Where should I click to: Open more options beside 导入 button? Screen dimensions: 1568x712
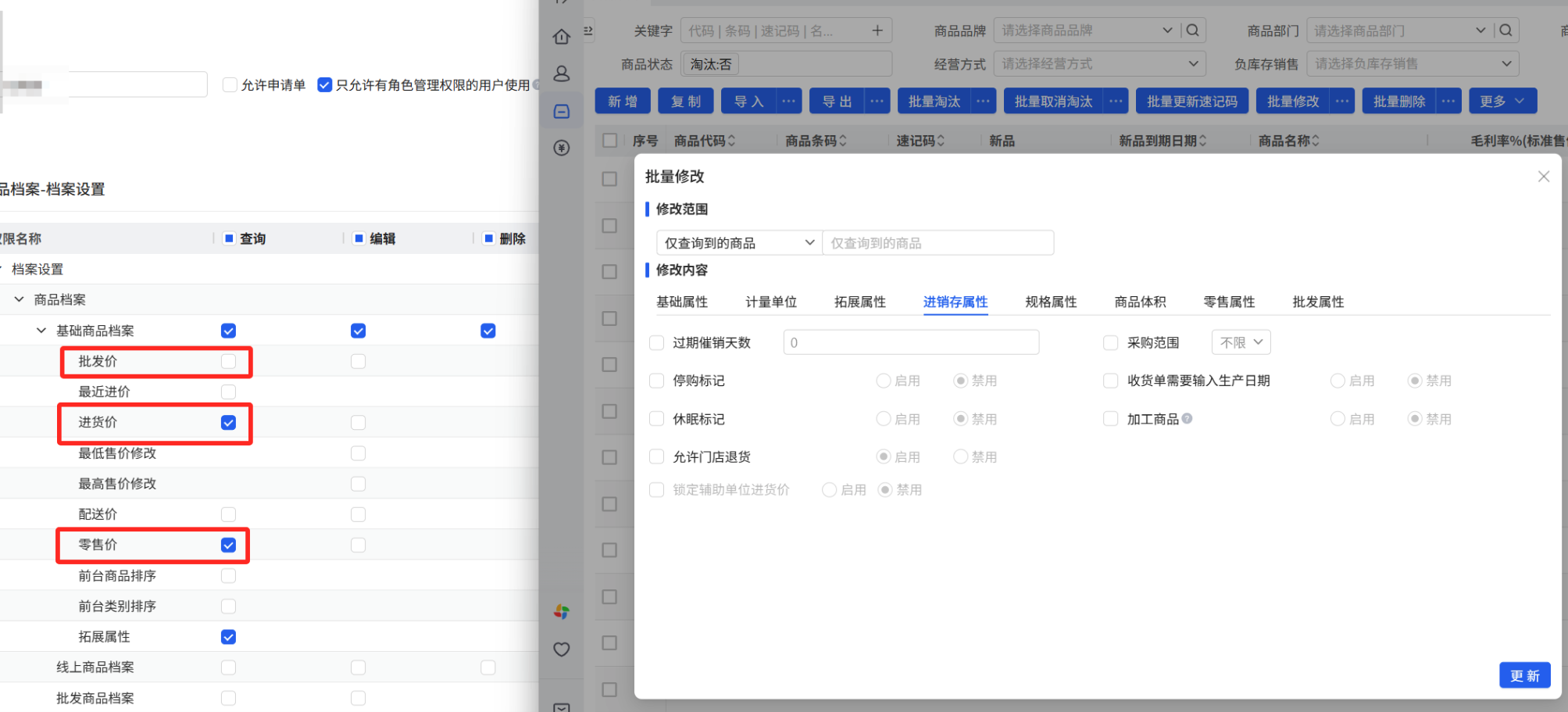[789, 102]
